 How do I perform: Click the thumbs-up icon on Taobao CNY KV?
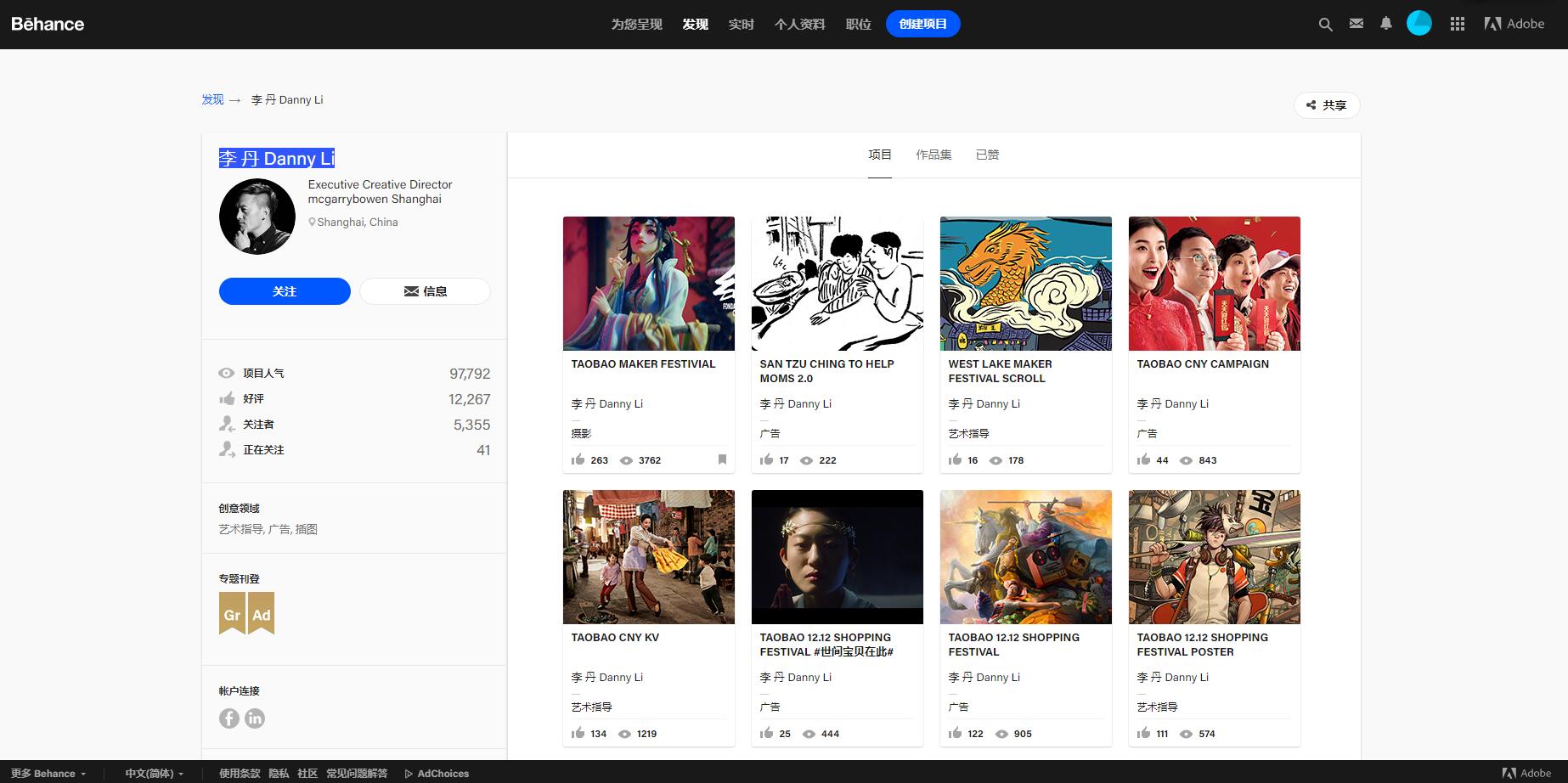(x=578, y=733)
